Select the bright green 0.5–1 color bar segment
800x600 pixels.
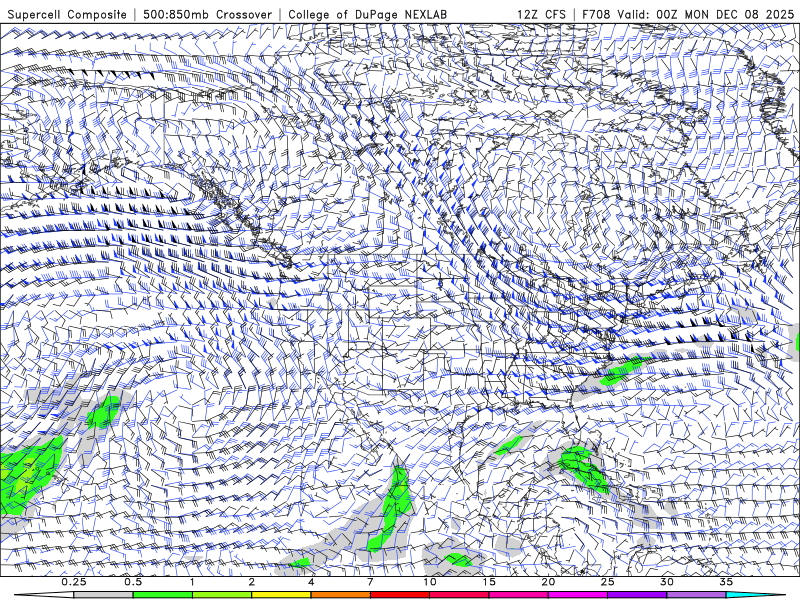click(162, 595)
